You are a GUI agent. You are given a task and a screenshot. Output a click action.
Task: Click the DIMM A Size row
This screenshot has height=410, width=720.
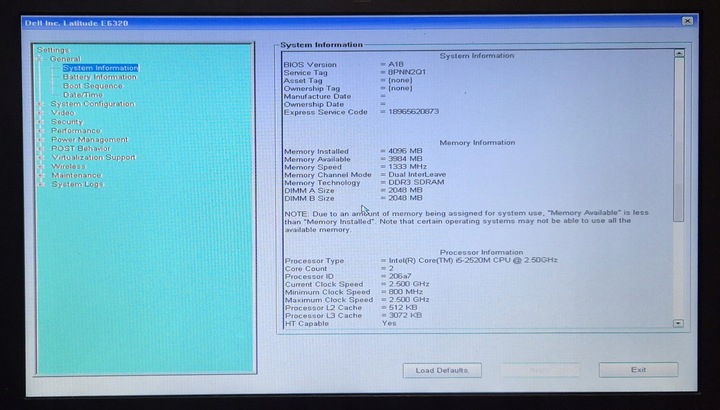[x=353, y=190]
